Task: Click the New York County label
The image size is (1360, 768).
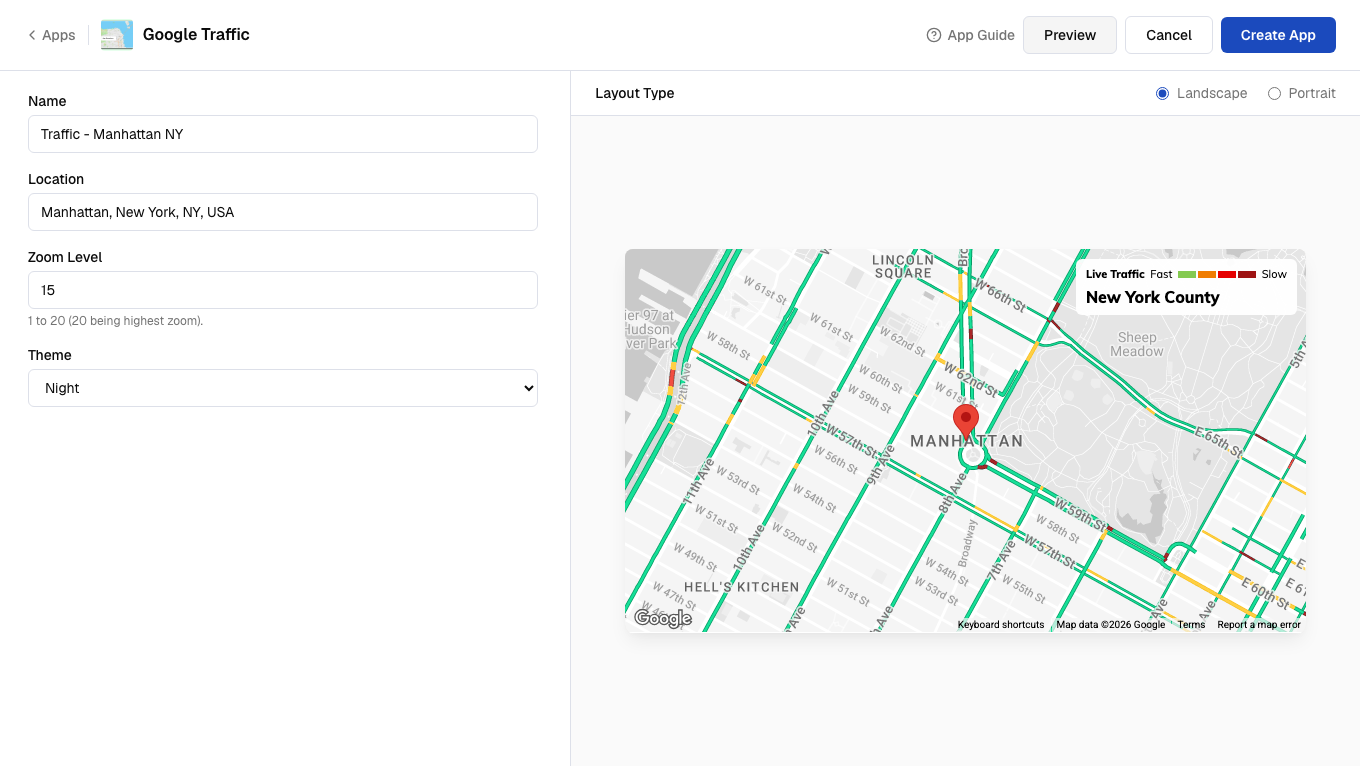Action: (1153, 297)
